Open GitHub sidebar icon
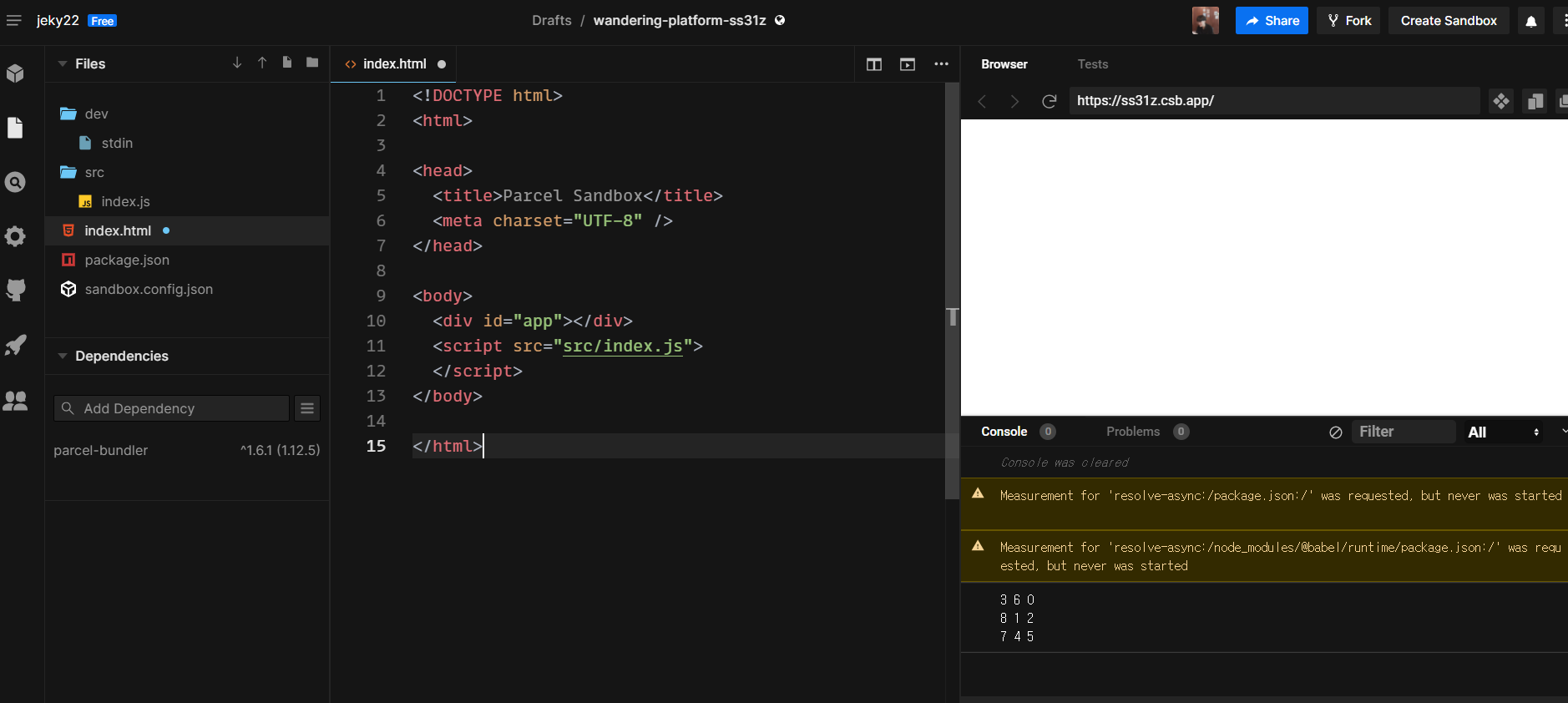 15,291
